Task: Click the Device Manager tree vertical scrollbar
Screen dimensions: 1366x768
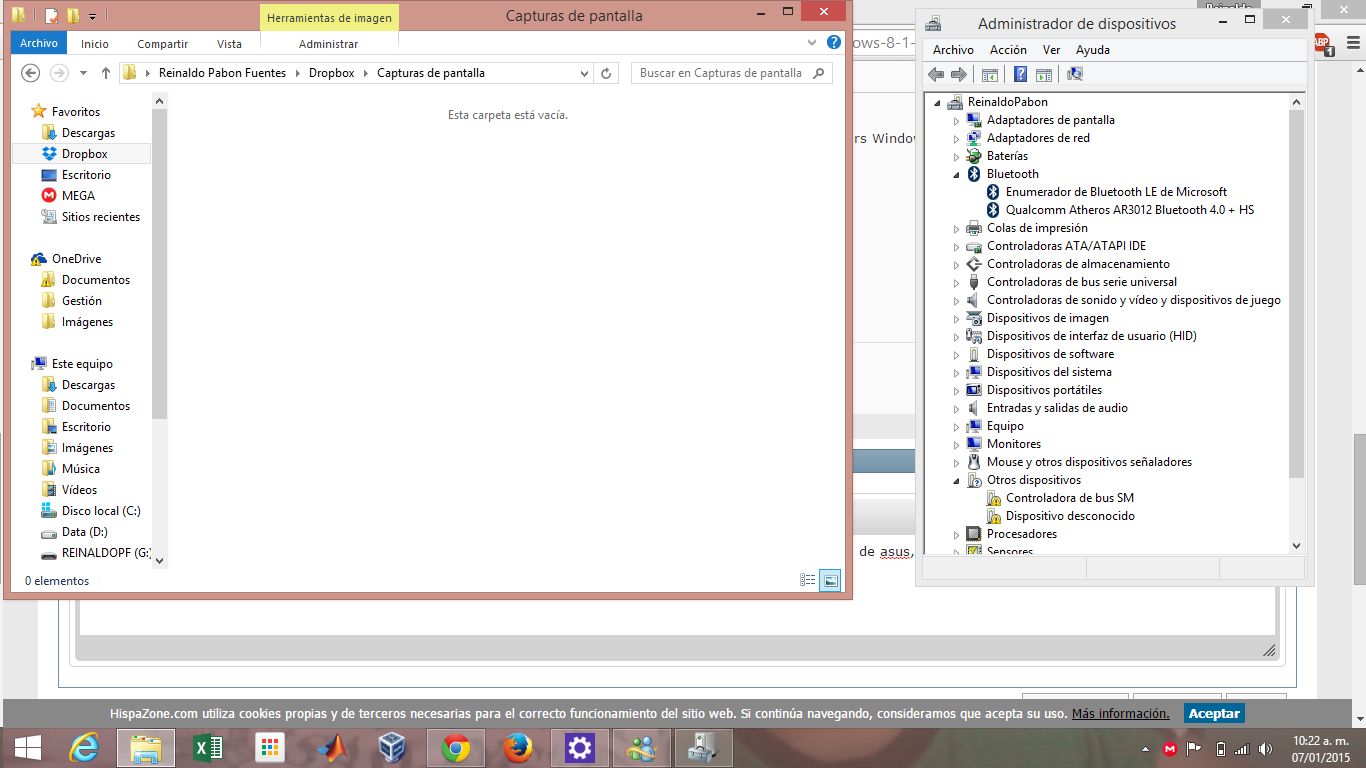Action: point(1297,300)
